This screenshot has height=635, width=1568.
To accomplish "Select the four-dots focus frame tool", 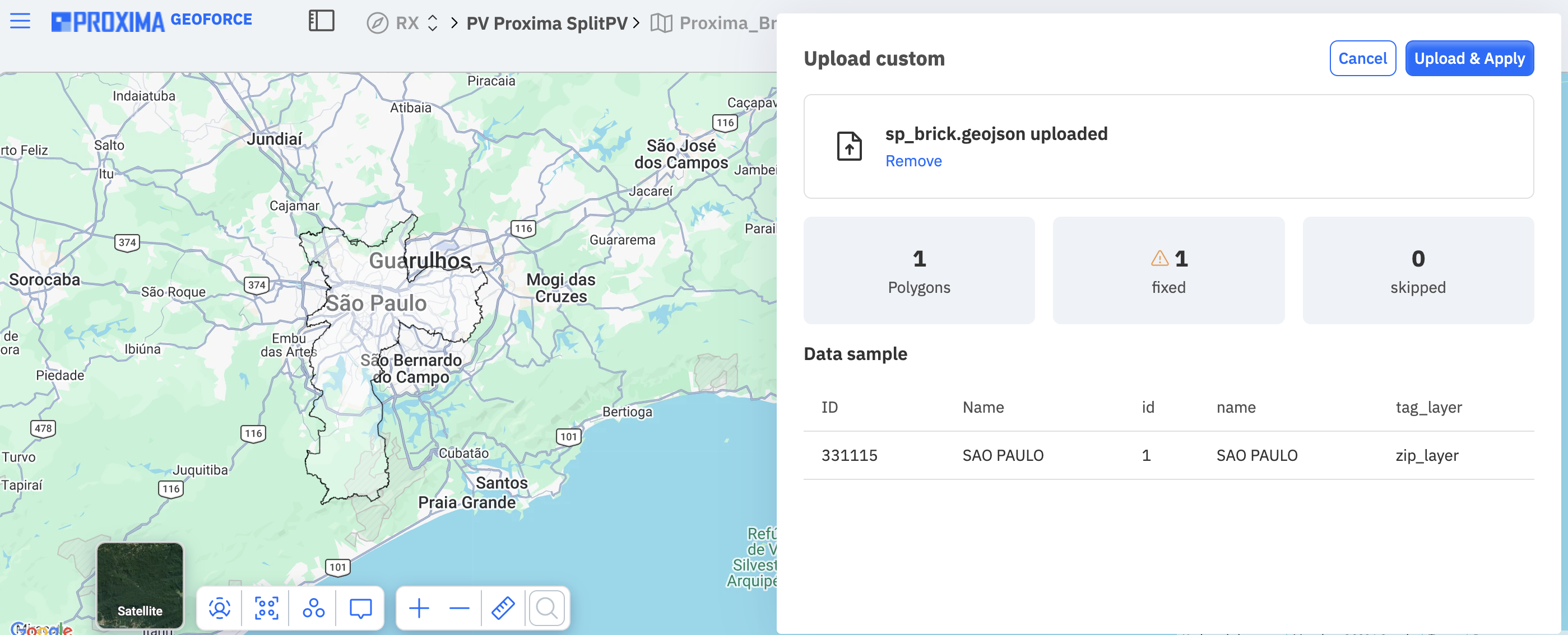I will 267,608.
